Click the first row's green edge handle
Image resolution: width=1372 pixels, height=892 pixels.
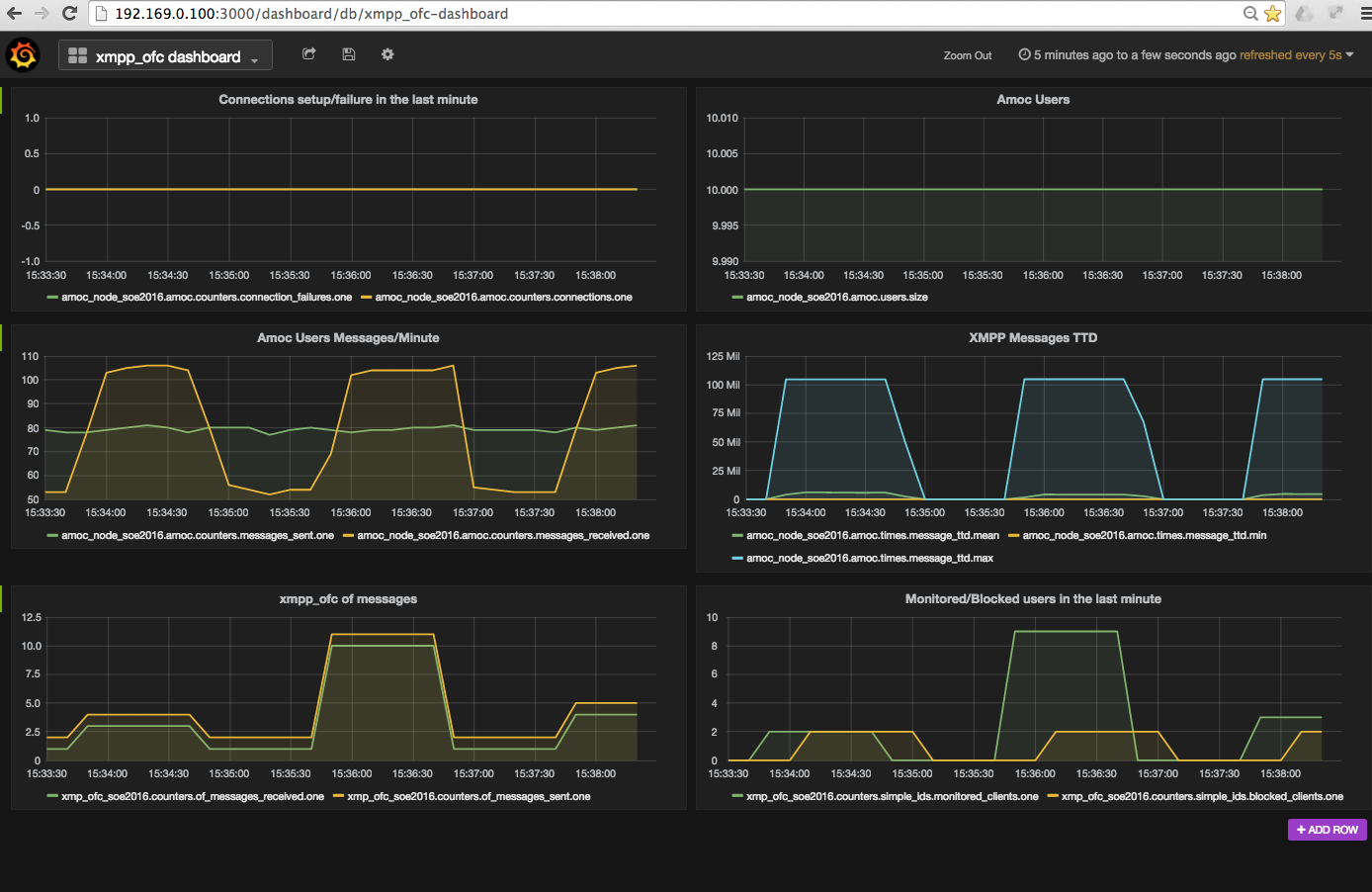1,100
